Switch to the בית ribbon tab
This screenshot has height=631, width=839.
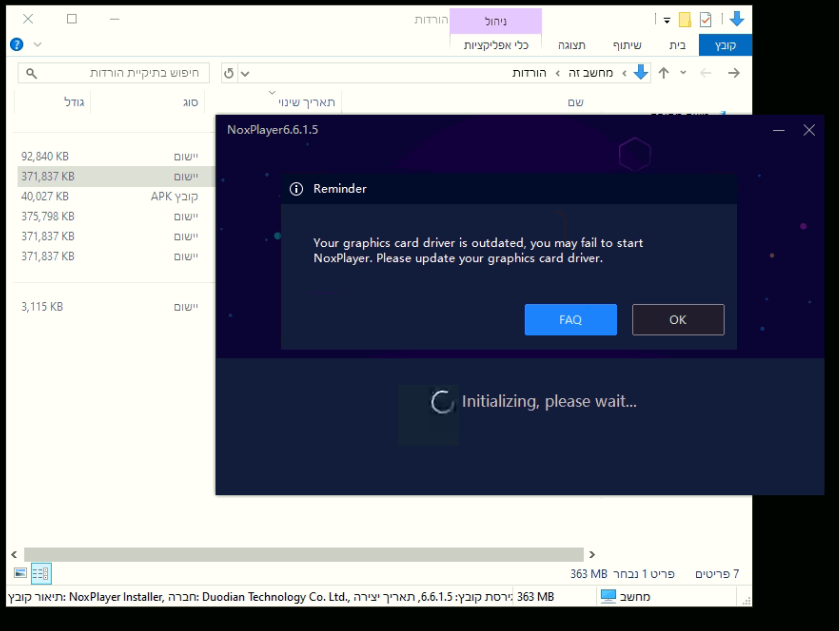(x=677, y=45)
